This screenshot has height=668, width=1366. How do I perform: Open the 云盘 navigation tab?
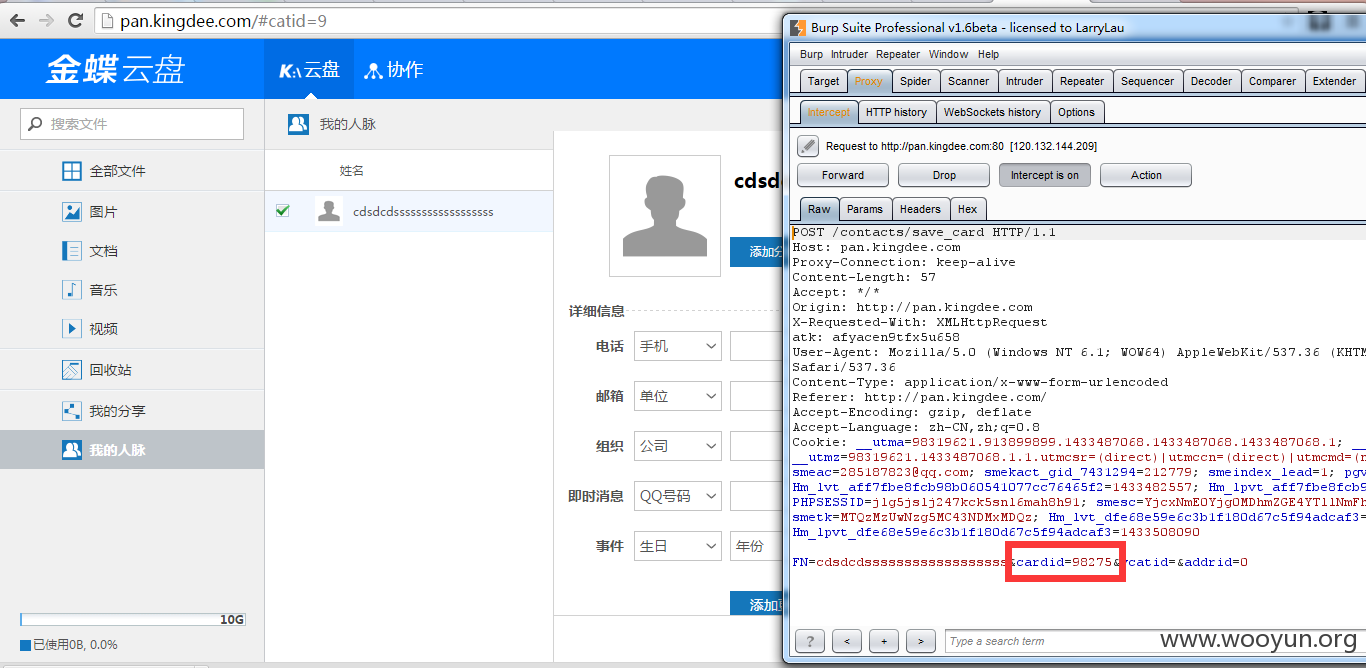coord(309,70)
